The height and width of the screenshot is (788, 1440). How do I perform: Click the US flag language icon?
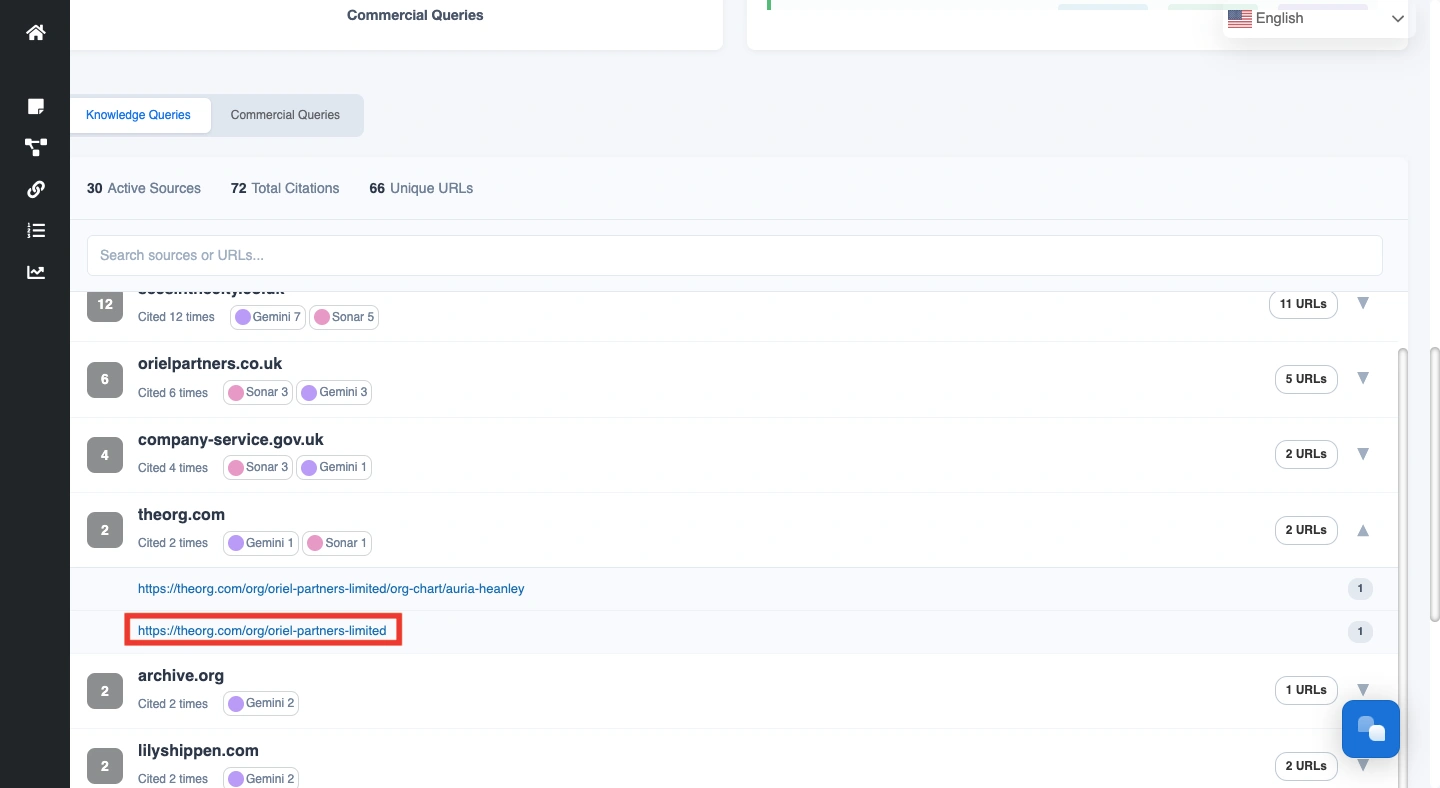(1240, 18)
